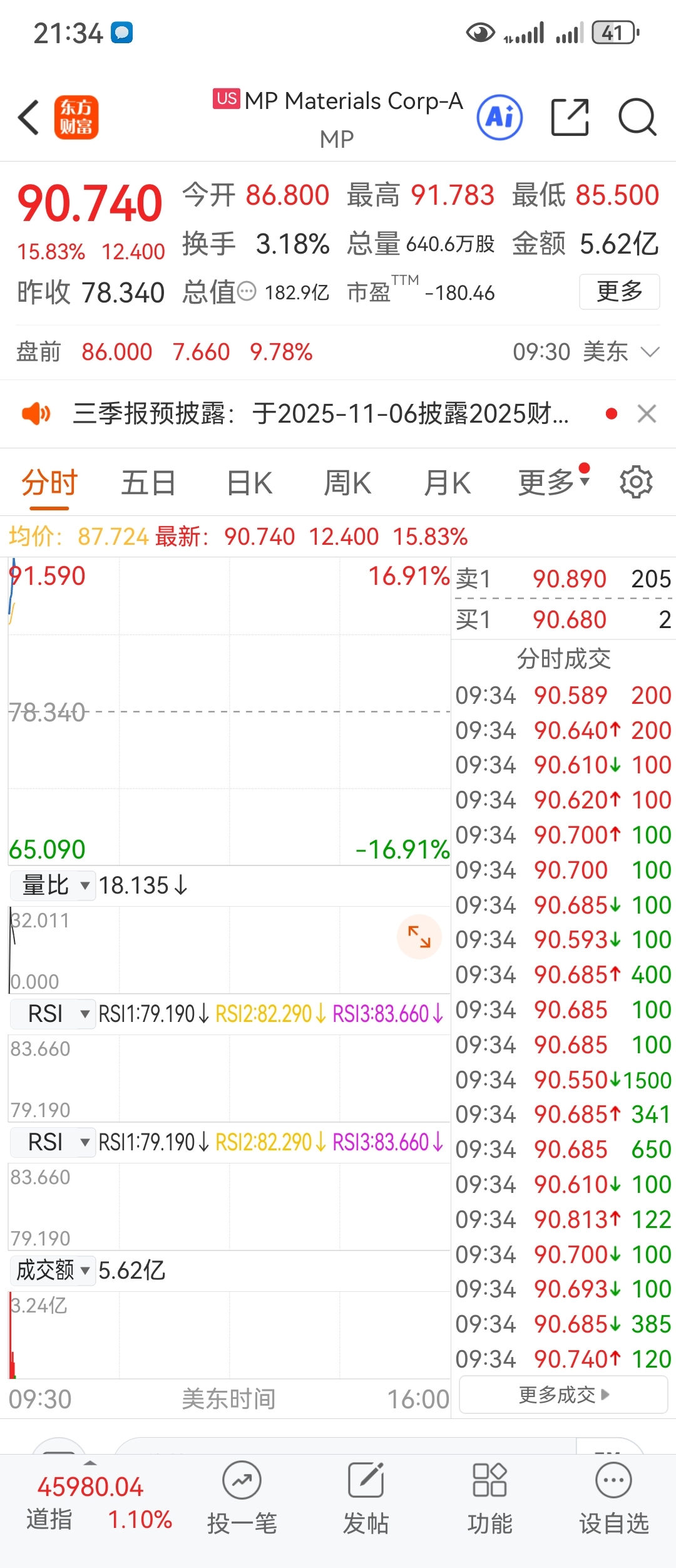The width and height of the screenshot is (676, 1568).
Task: Dismiss the 三季报预披露 notice
Action: tap(647, 413)
